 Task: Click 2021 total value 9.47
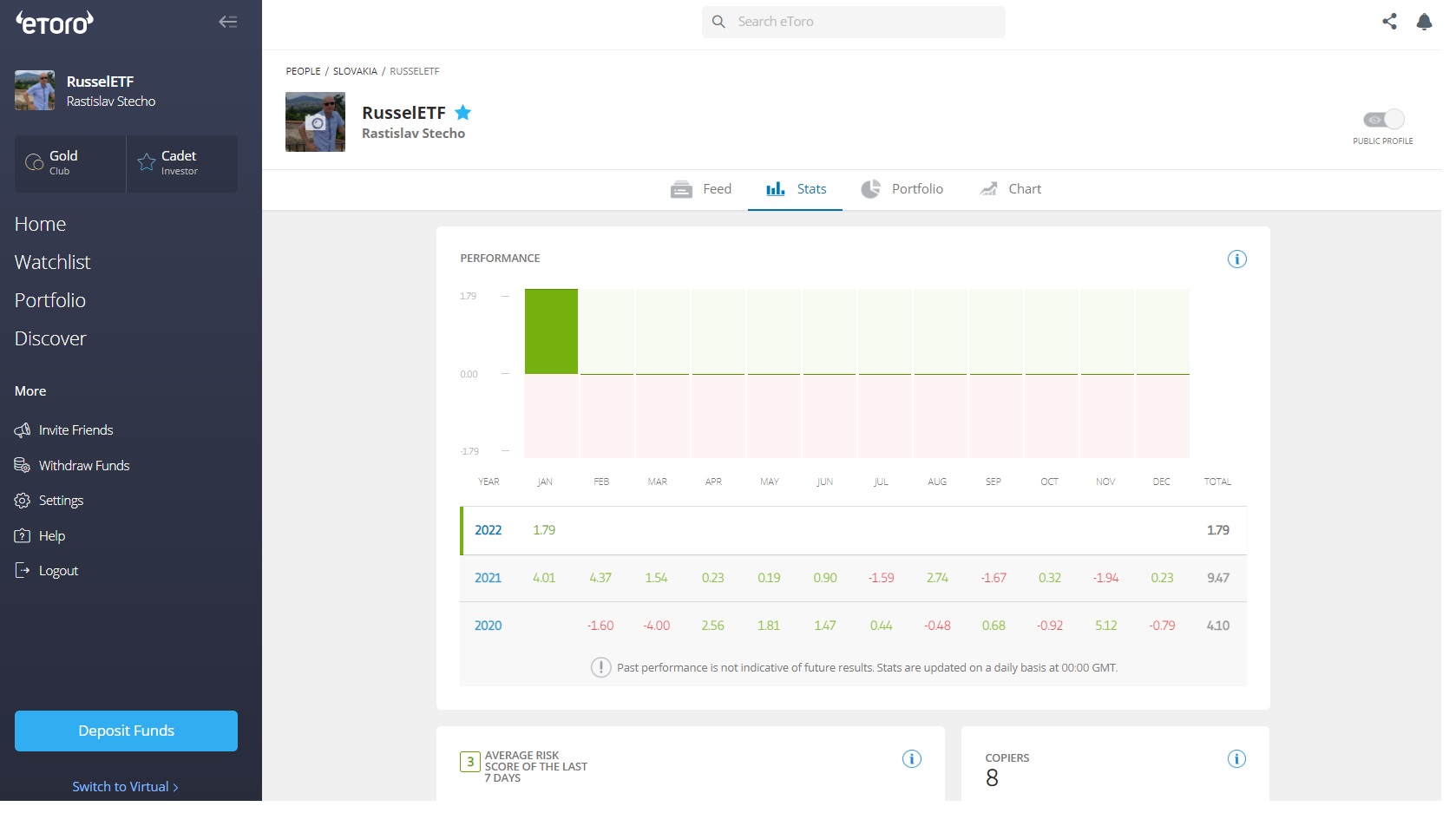[1218, 578]
